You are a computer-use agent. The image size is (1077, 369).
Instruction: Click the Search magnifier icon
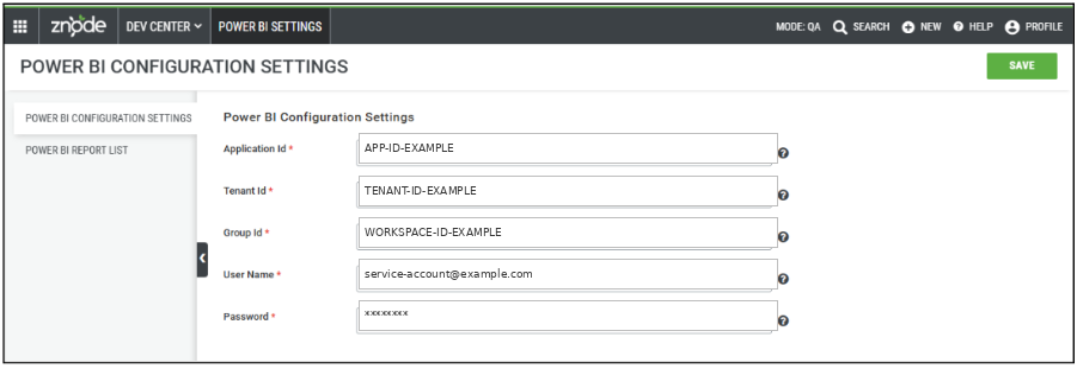click(840, 27)
